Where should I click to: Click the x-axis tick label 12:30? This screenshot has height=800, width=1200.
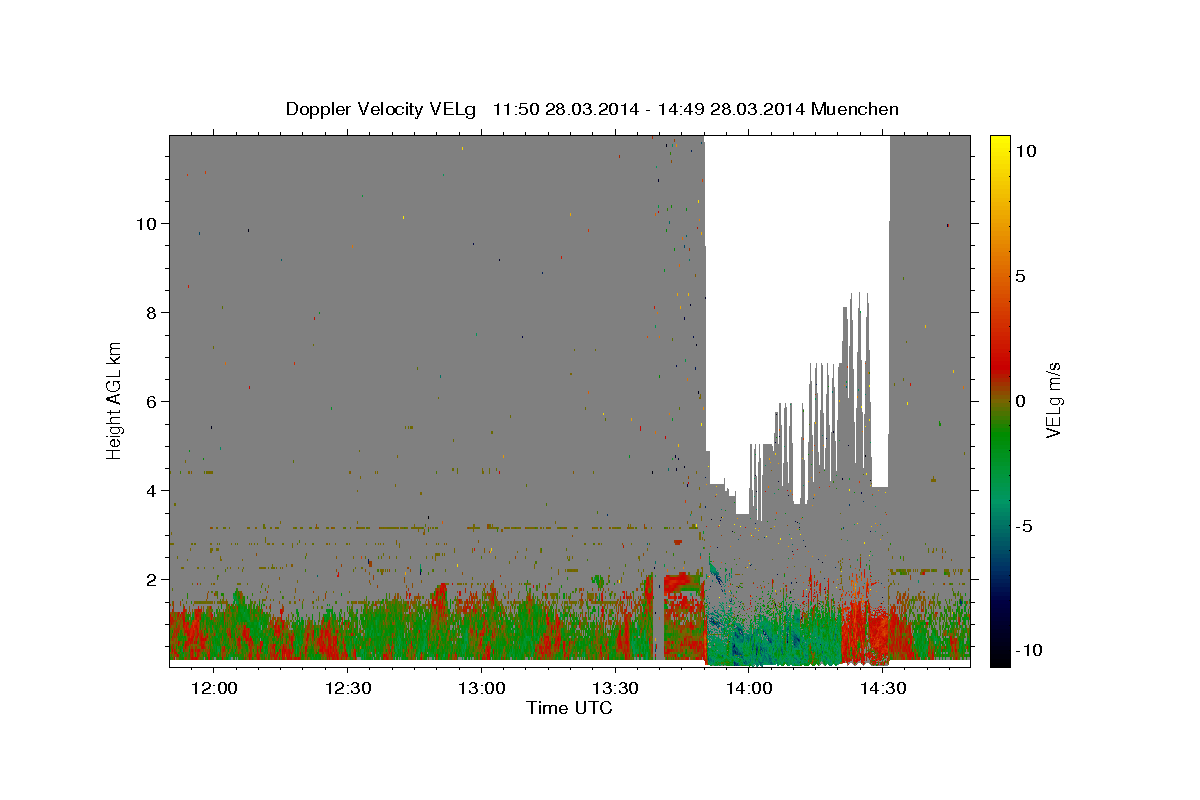tap(347, 689)
